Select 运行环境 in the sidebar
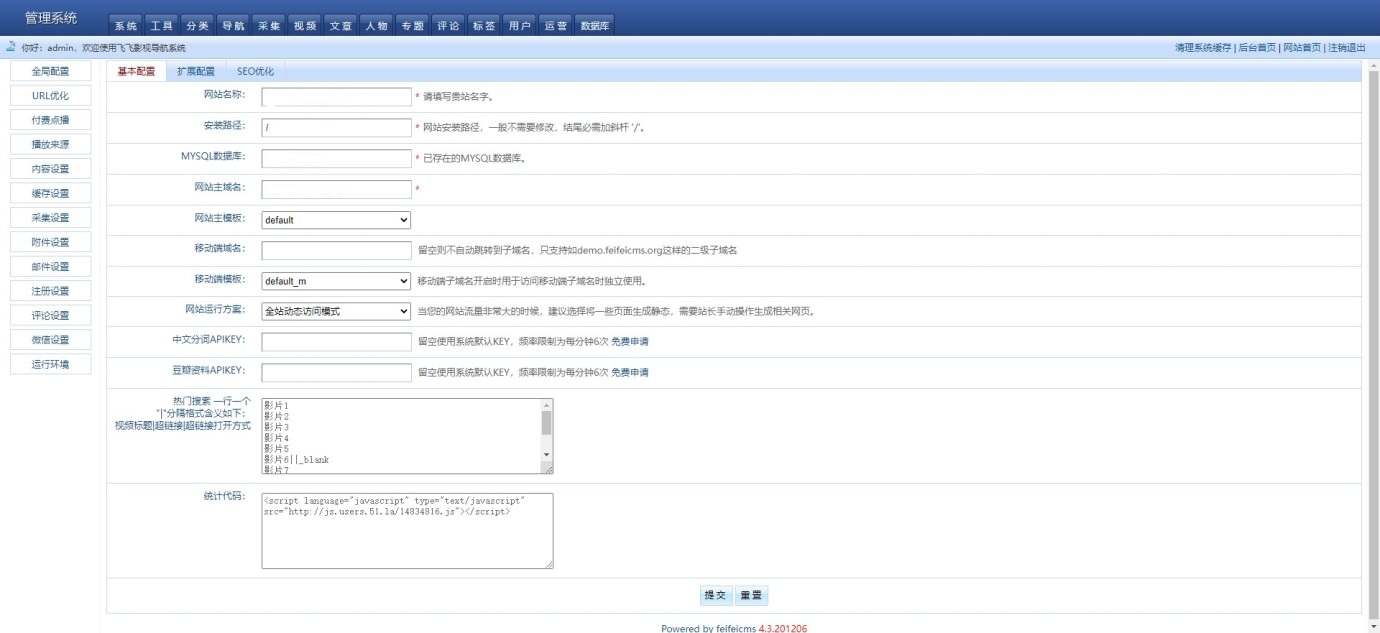Screen dimensions: 1380x633 (x=50, y=364)
